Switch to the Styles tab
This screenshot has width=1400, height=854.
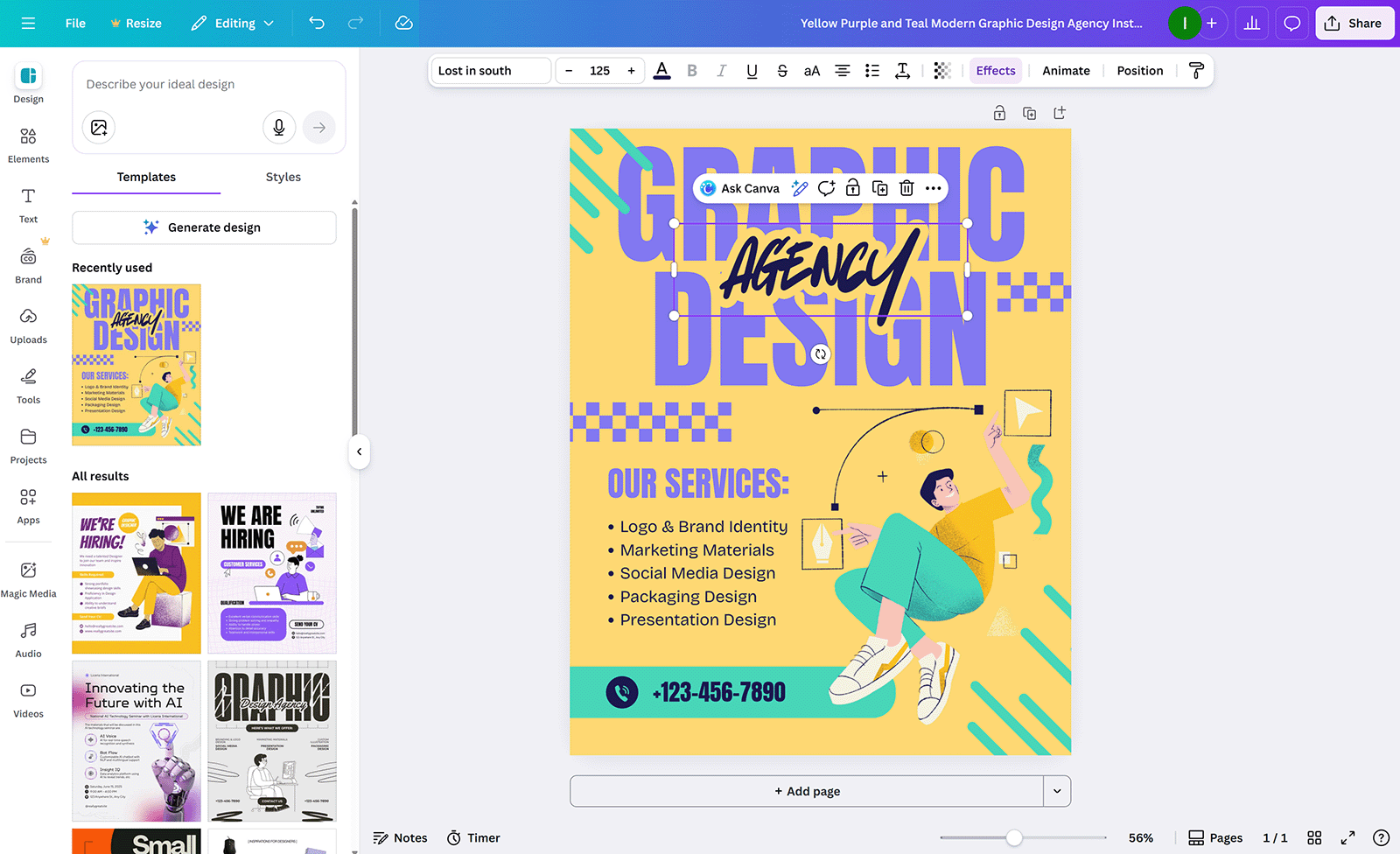283,177
